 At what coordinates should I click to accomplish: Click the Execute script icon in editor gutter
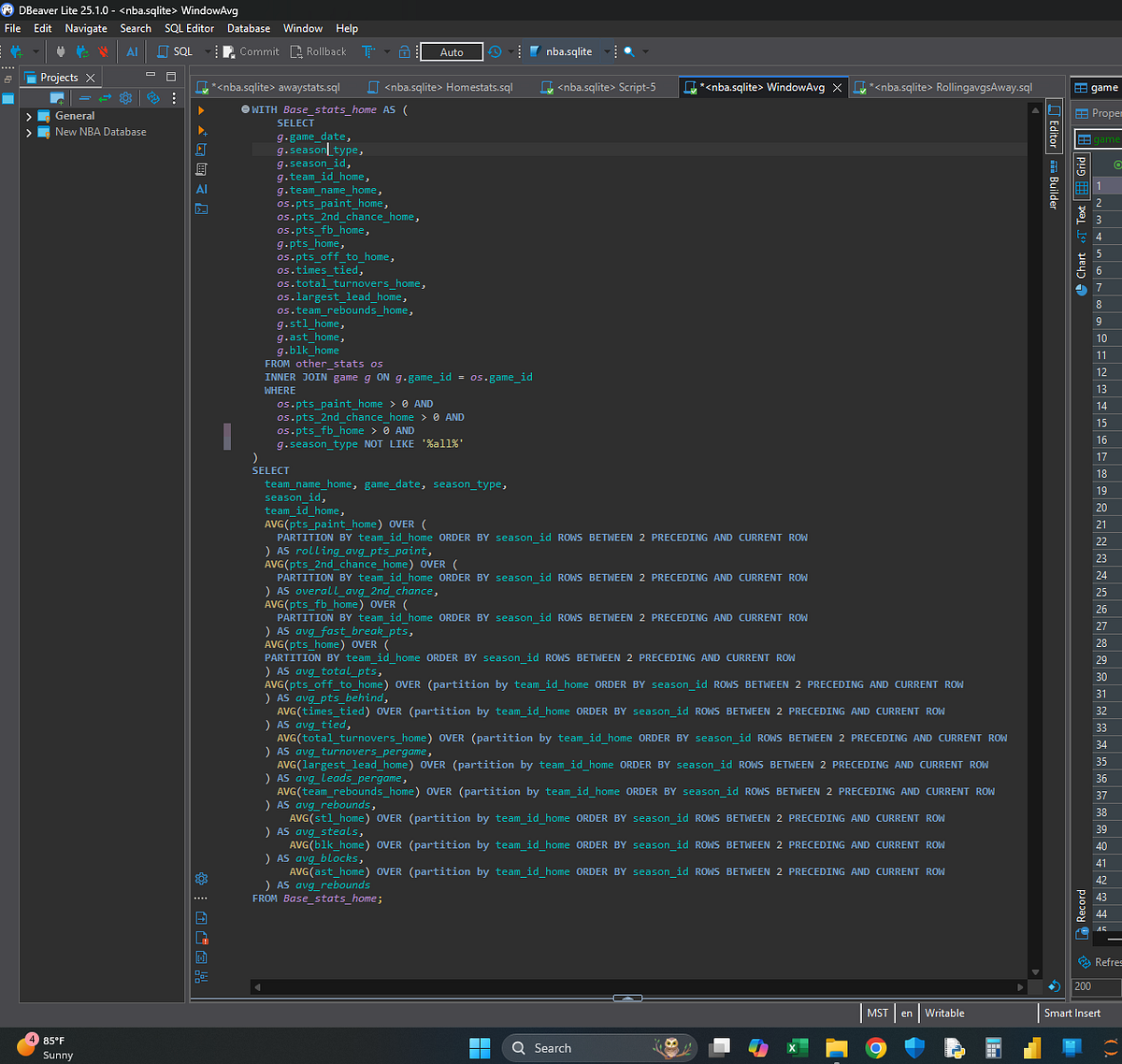201,150
